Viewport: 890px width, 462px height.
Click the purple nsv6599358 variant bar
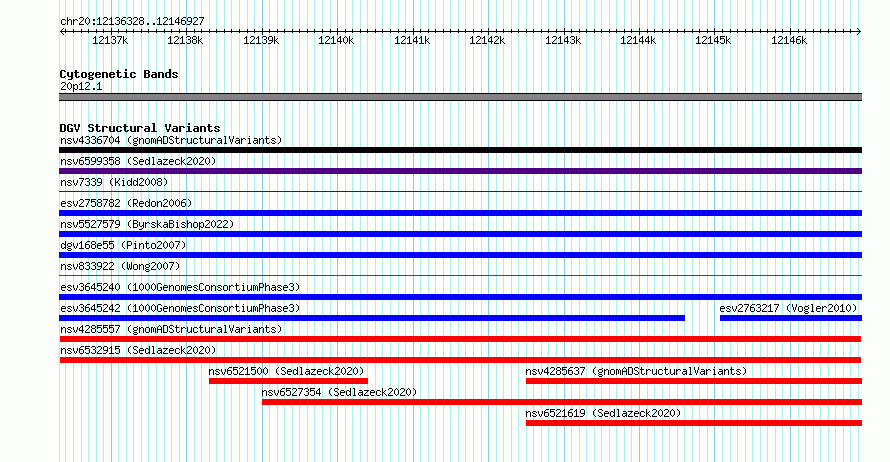click(460, 171)
